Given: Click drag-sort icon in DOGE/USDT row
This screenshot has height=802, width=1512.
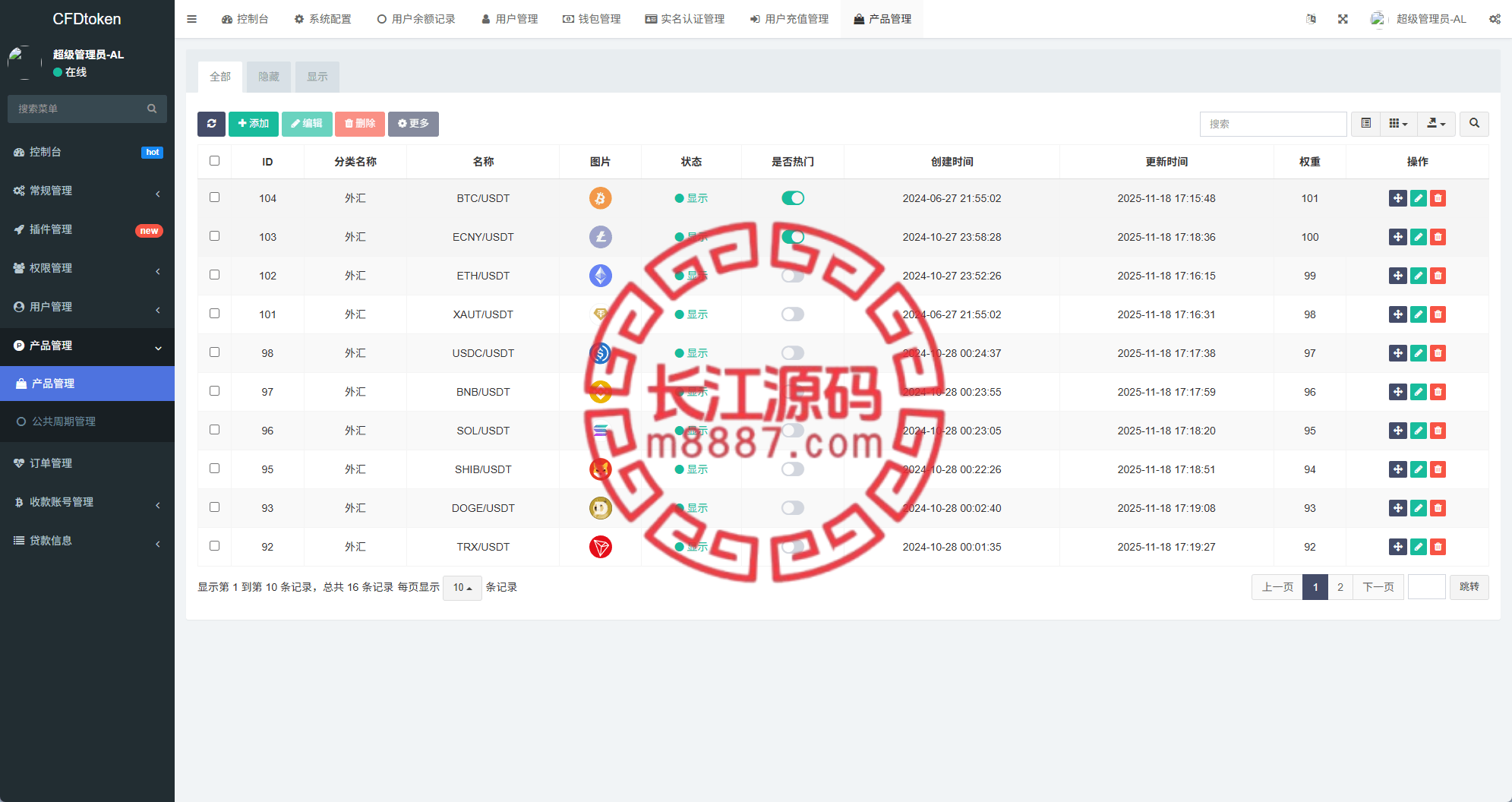Looking at the screenshot, I should (1397, 508).
